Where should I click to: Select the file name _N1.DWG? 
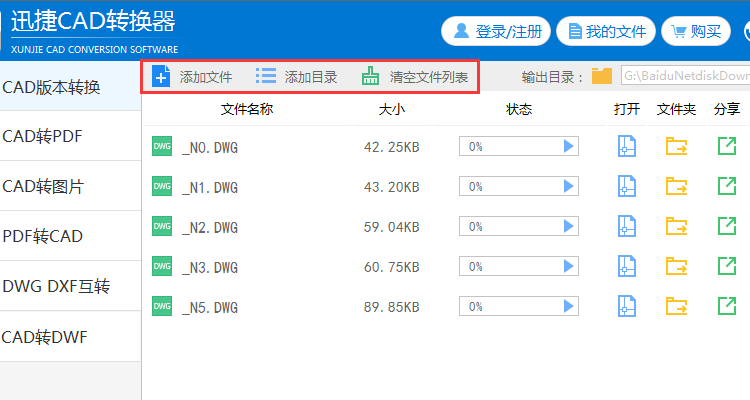pos(210,188)
